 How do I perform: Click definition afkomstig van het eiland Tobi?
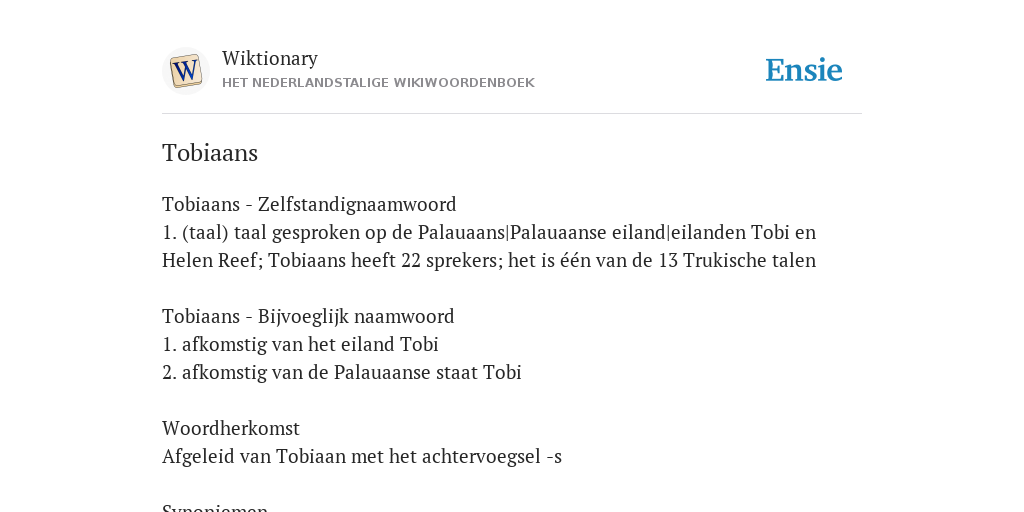click(x=310, y=344)
